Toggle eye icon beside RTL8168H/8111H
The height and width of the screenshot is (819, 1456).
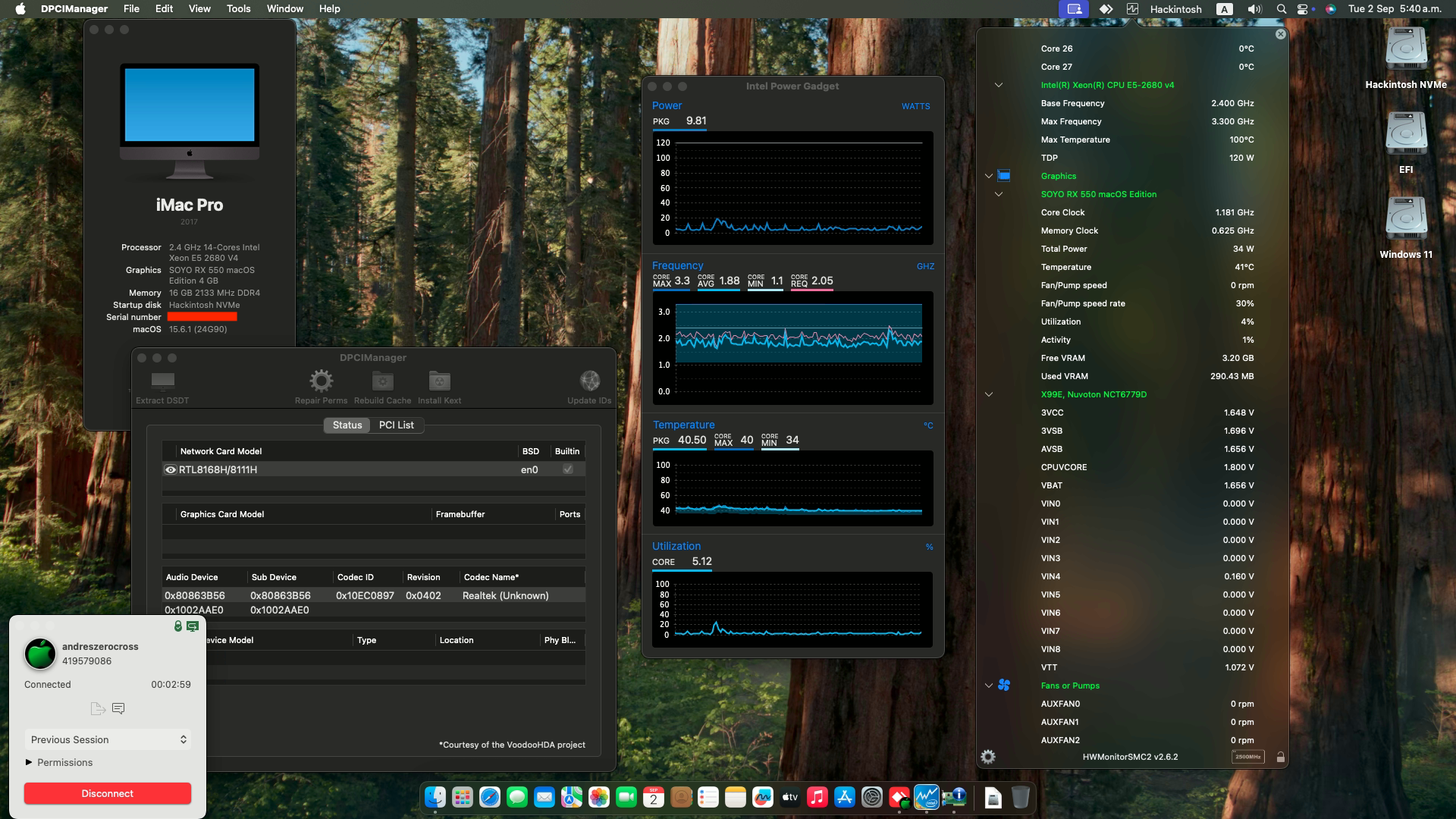click(171, 469)
